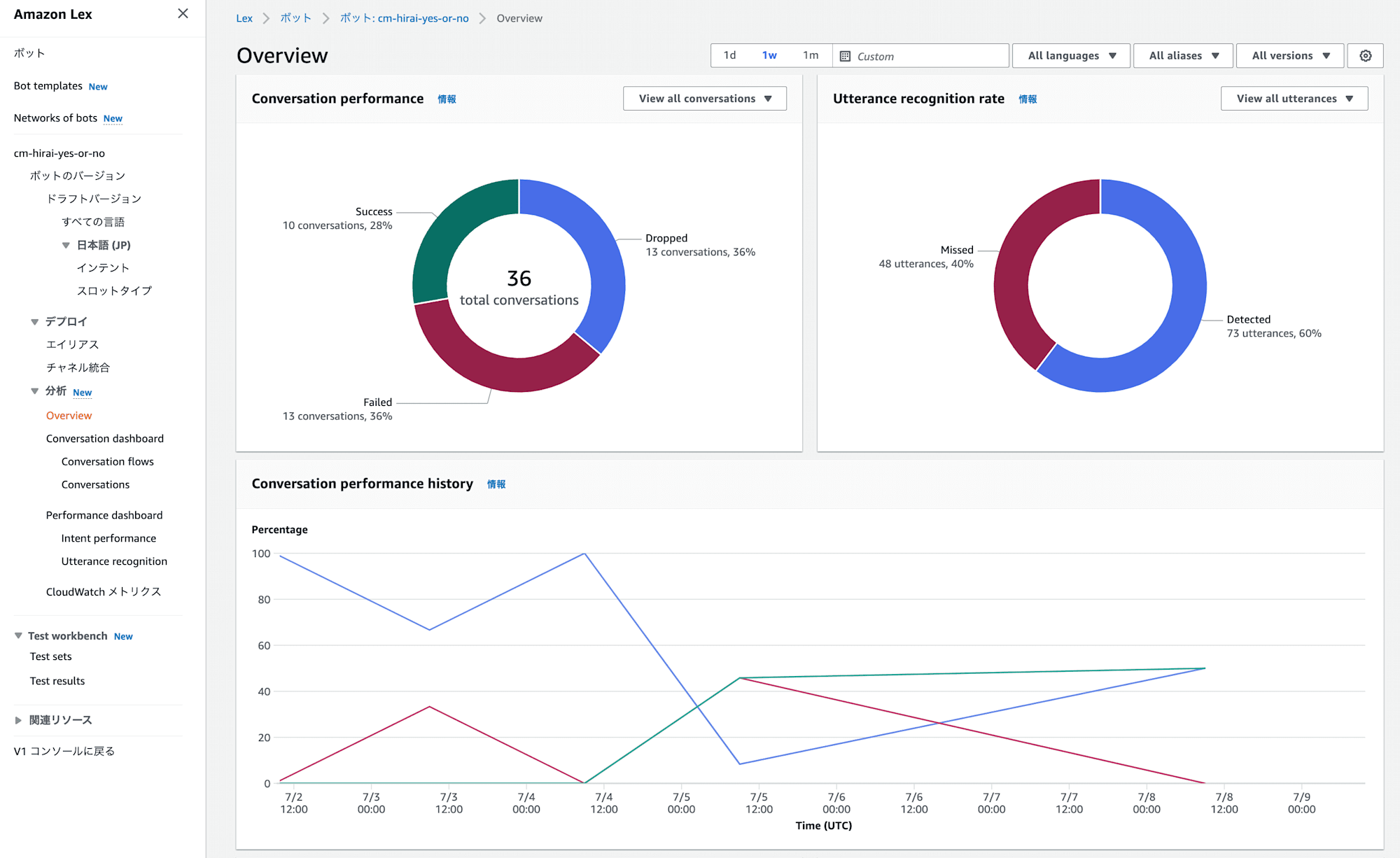Open the settings gear icon
This screenshot has height=858, width=1400.
(x=1365, y=56)
